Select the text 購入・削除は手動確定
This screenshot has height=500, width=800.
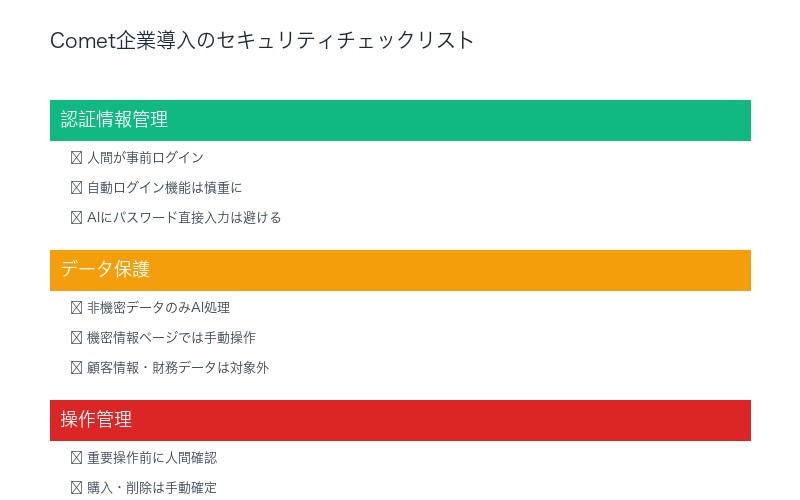click(152, 488)
